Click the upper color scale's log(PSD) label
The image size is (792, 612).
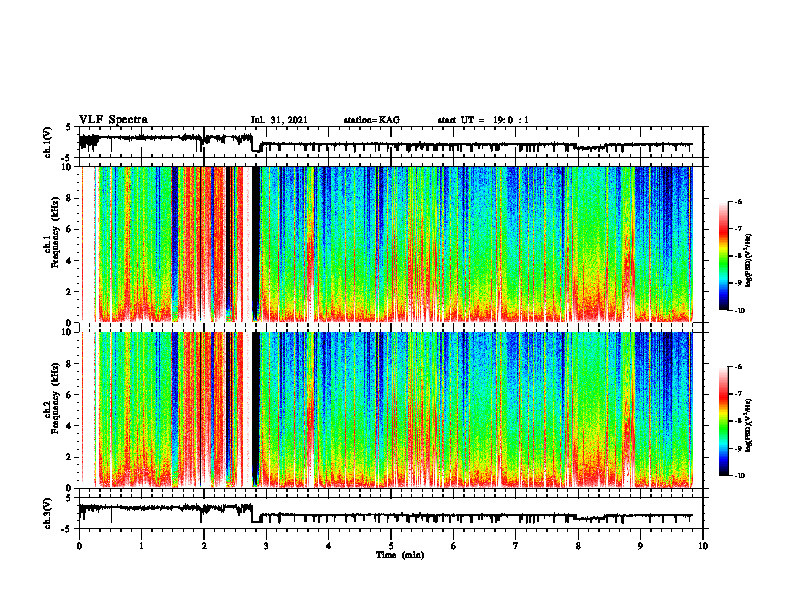749,261
